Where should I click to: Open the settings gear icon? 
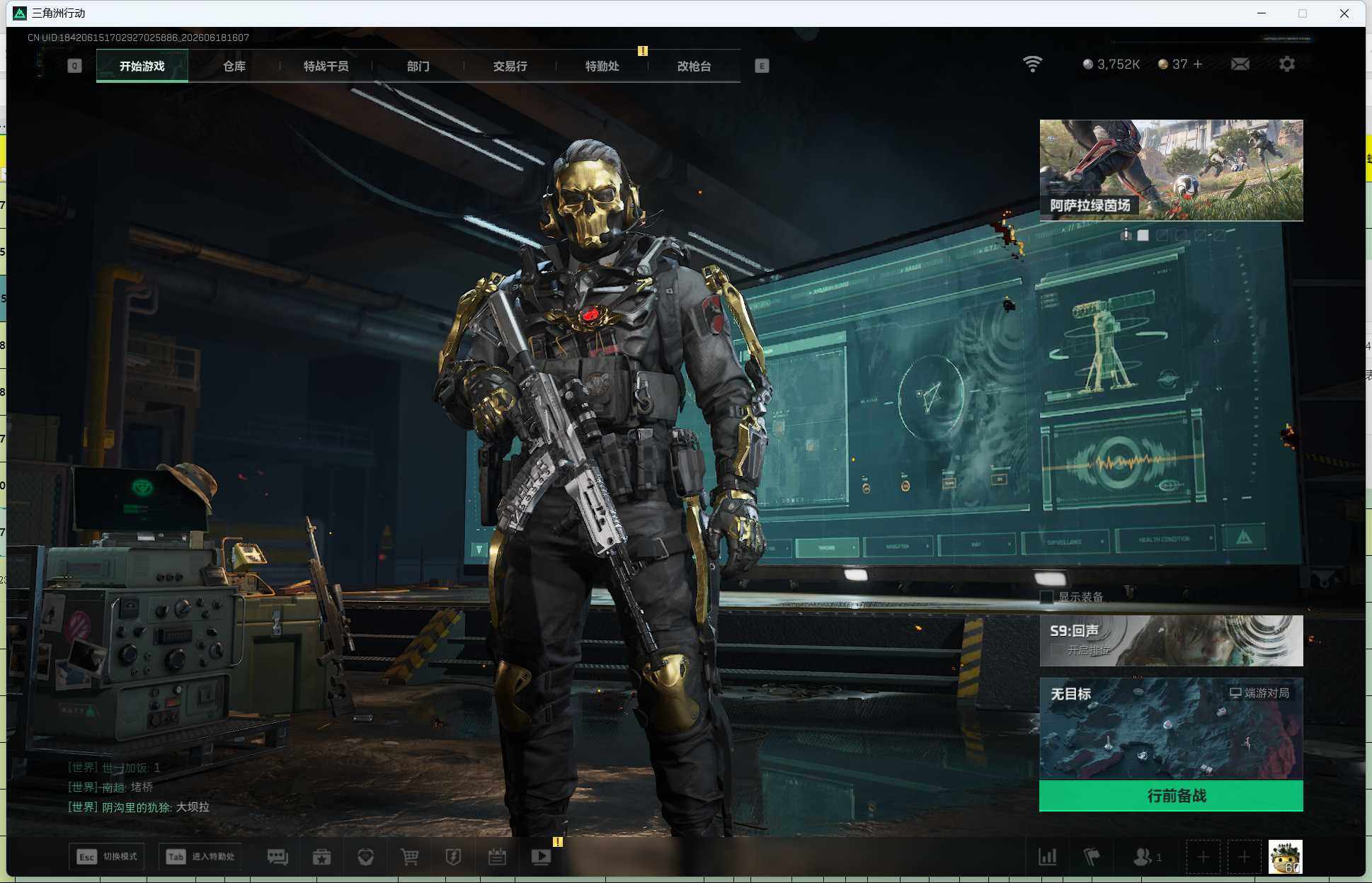point(1287,64)
